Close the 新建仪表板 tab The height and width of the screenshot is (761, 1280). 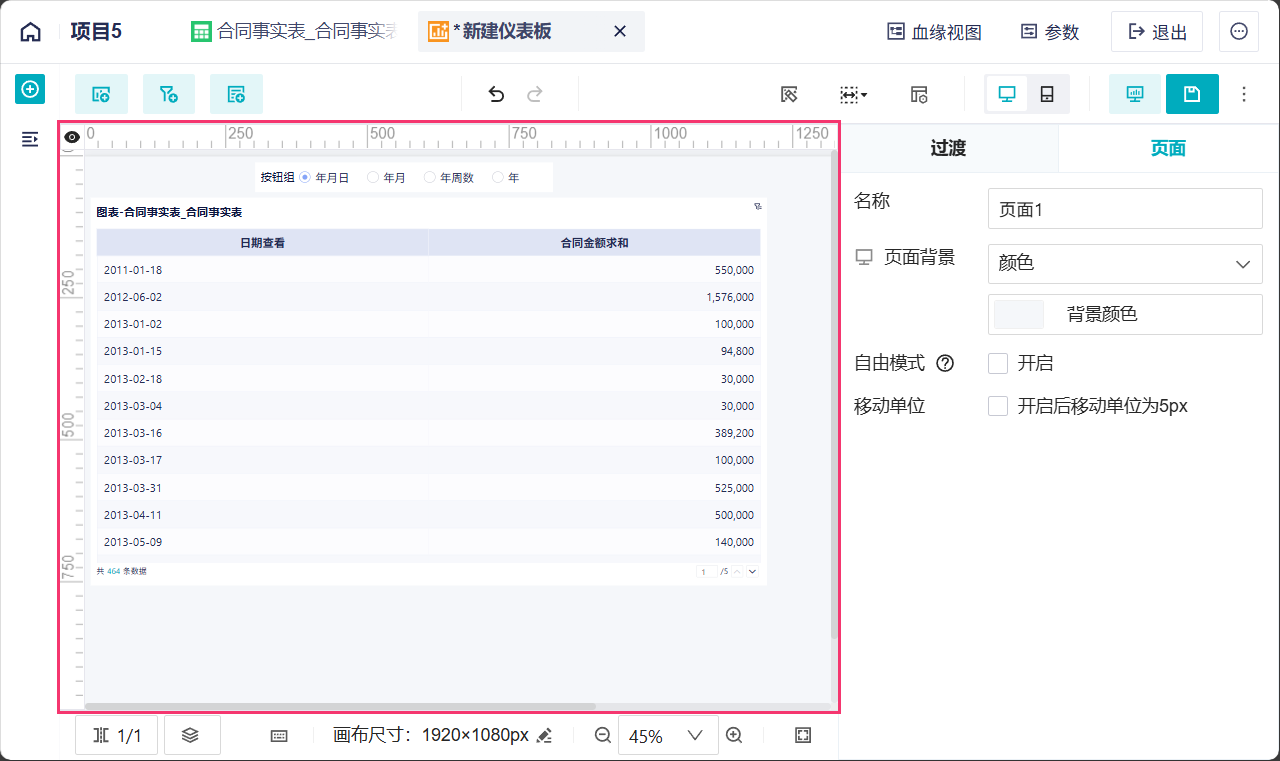620,32
